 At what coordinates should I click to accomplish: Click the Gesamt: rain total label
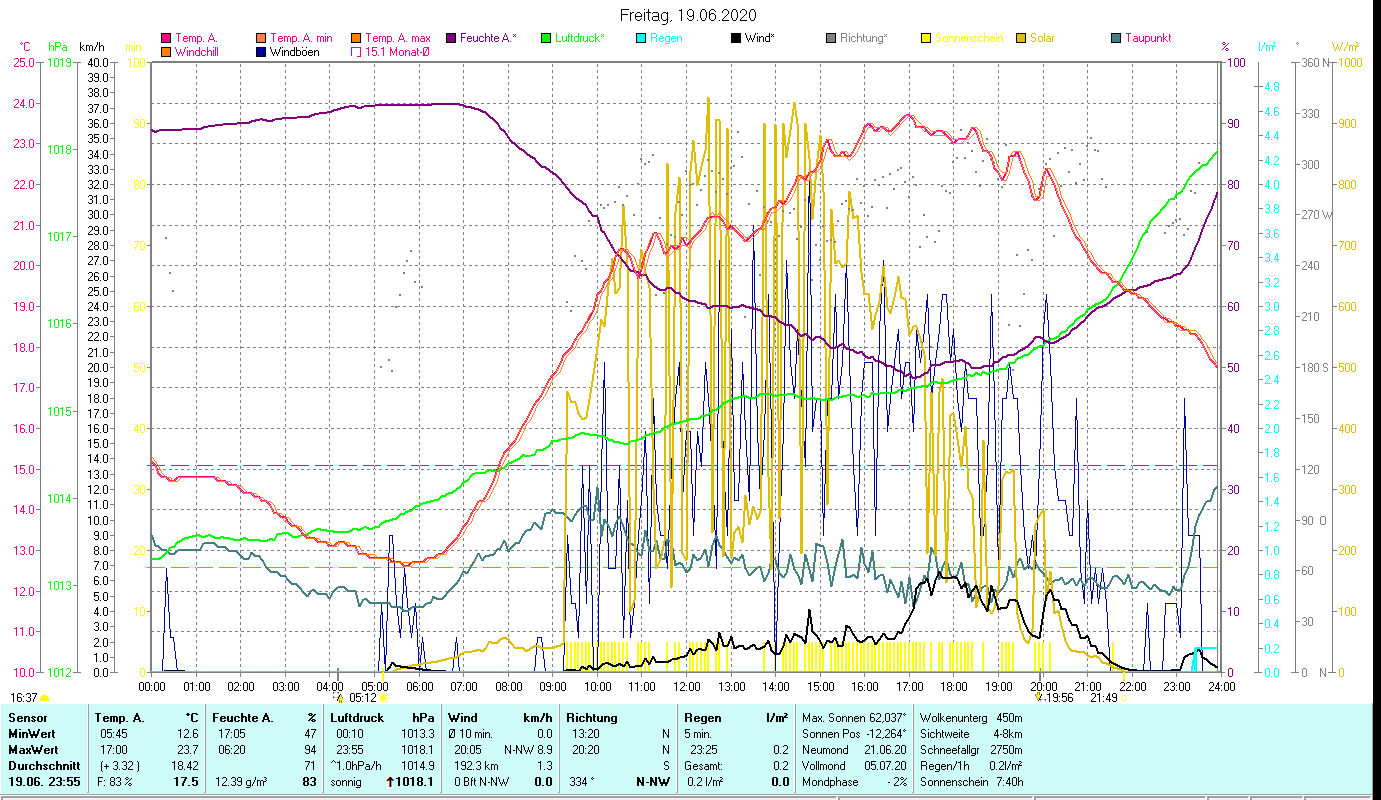pos(704,766)
